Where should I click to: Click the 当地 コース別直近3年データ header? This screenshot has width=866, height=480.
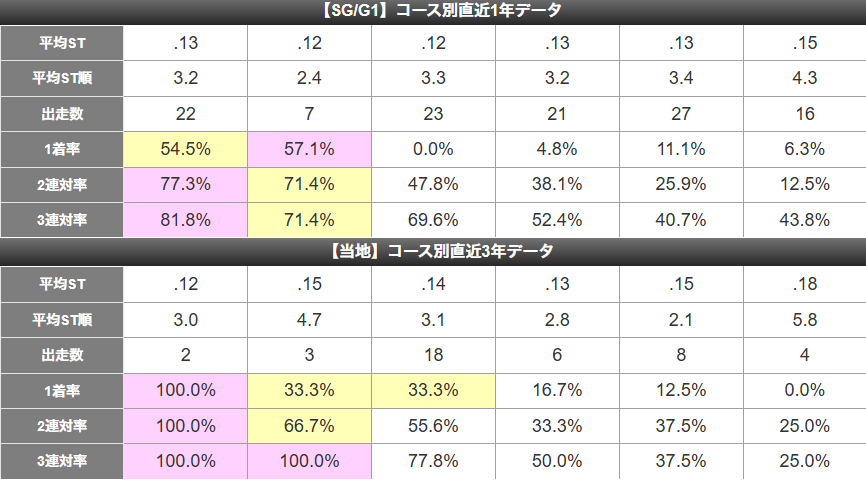433,252
